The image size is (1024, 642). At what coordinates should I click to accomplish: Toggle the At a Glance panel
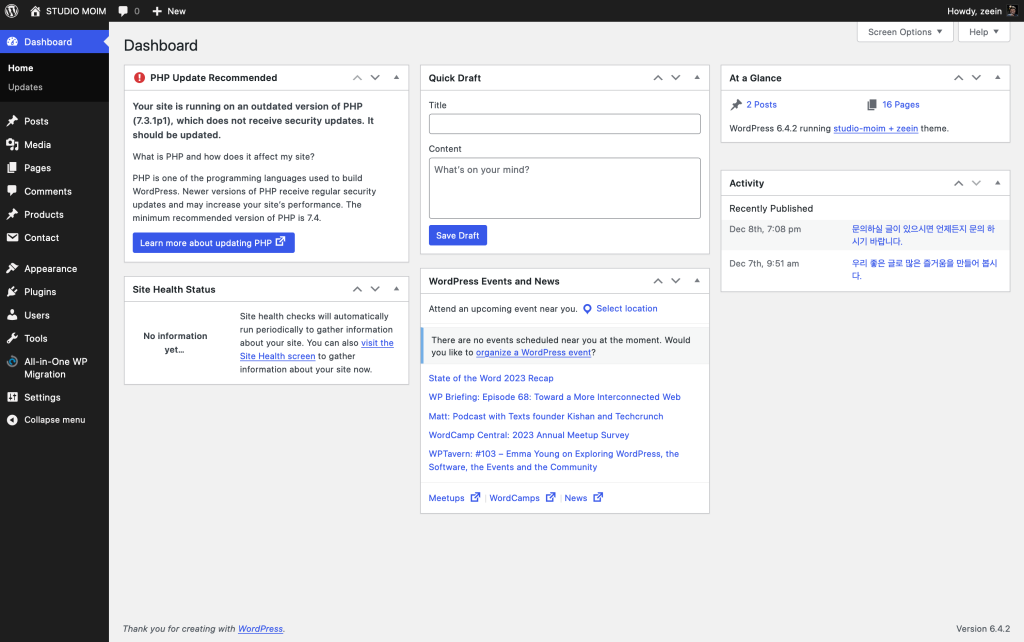(997, 78)
